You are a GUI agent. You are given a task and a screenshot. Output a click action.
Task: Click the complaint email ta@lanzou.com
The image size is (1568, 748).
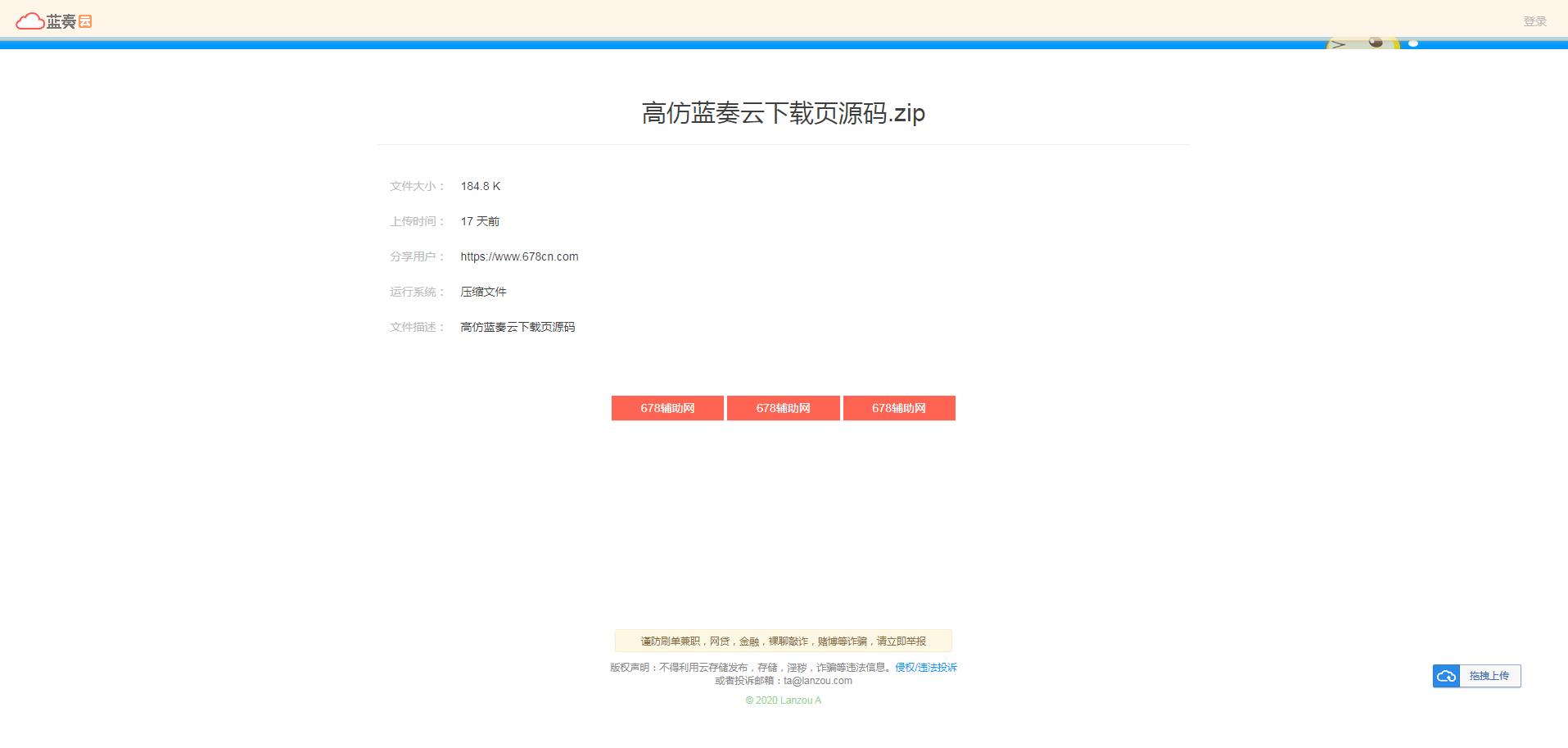[818, 681]
